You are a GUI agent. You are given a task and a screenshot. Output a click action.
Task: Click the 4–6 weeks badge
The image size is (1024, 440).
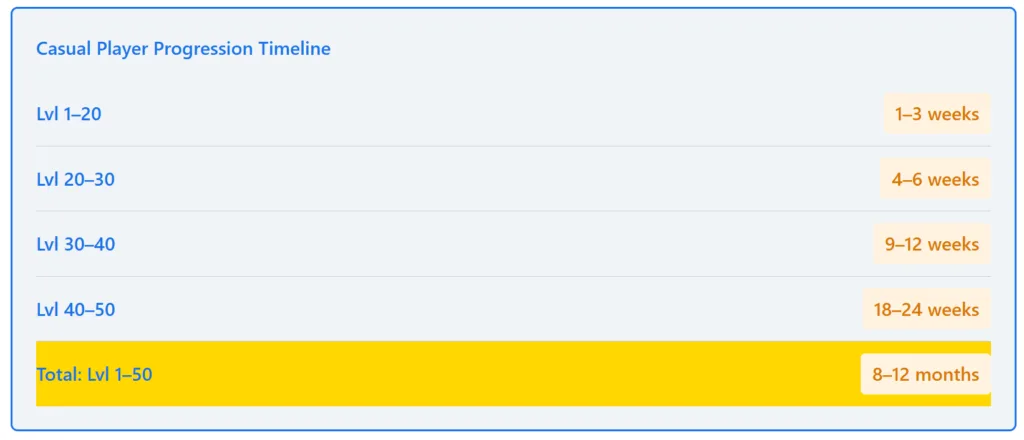935,179
